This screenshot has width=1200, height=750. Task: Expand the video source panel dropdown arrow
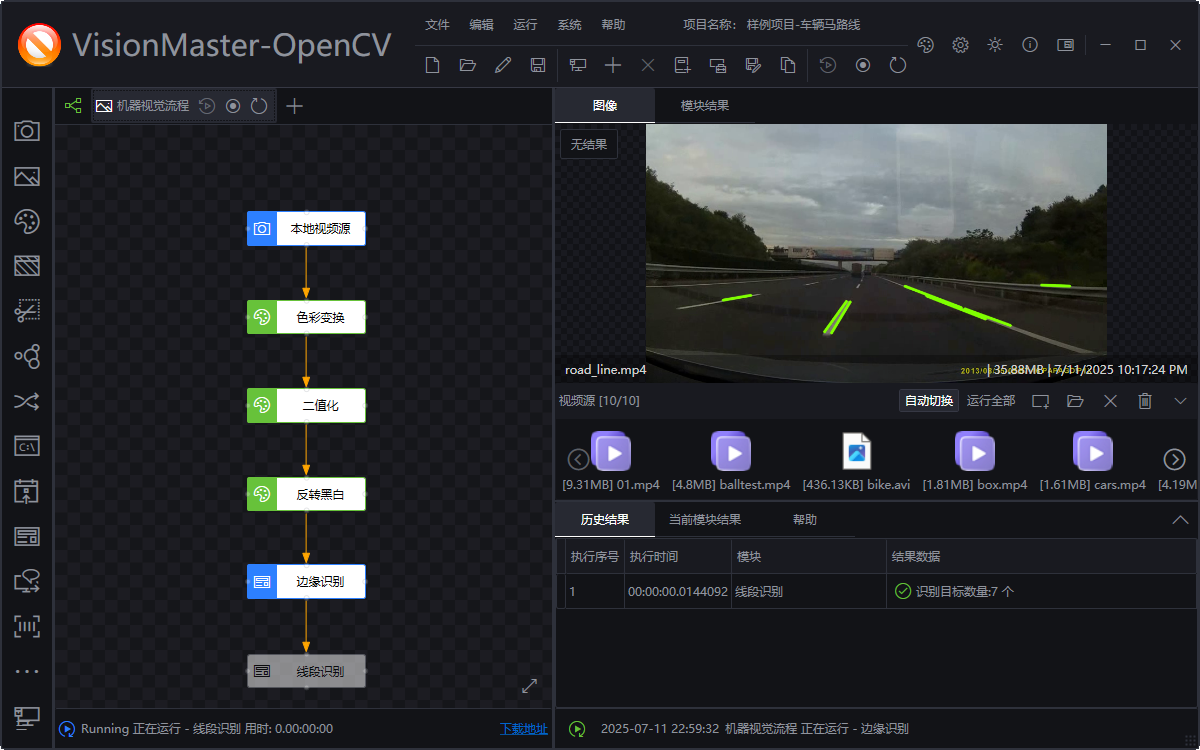coord(1181,400)
